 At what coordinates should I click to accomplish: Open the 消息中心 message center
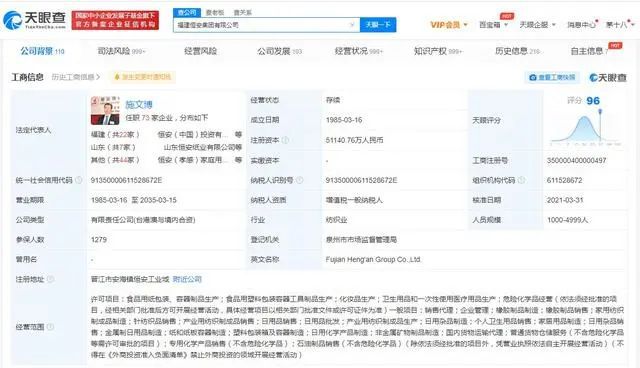(x=581, y=25)
